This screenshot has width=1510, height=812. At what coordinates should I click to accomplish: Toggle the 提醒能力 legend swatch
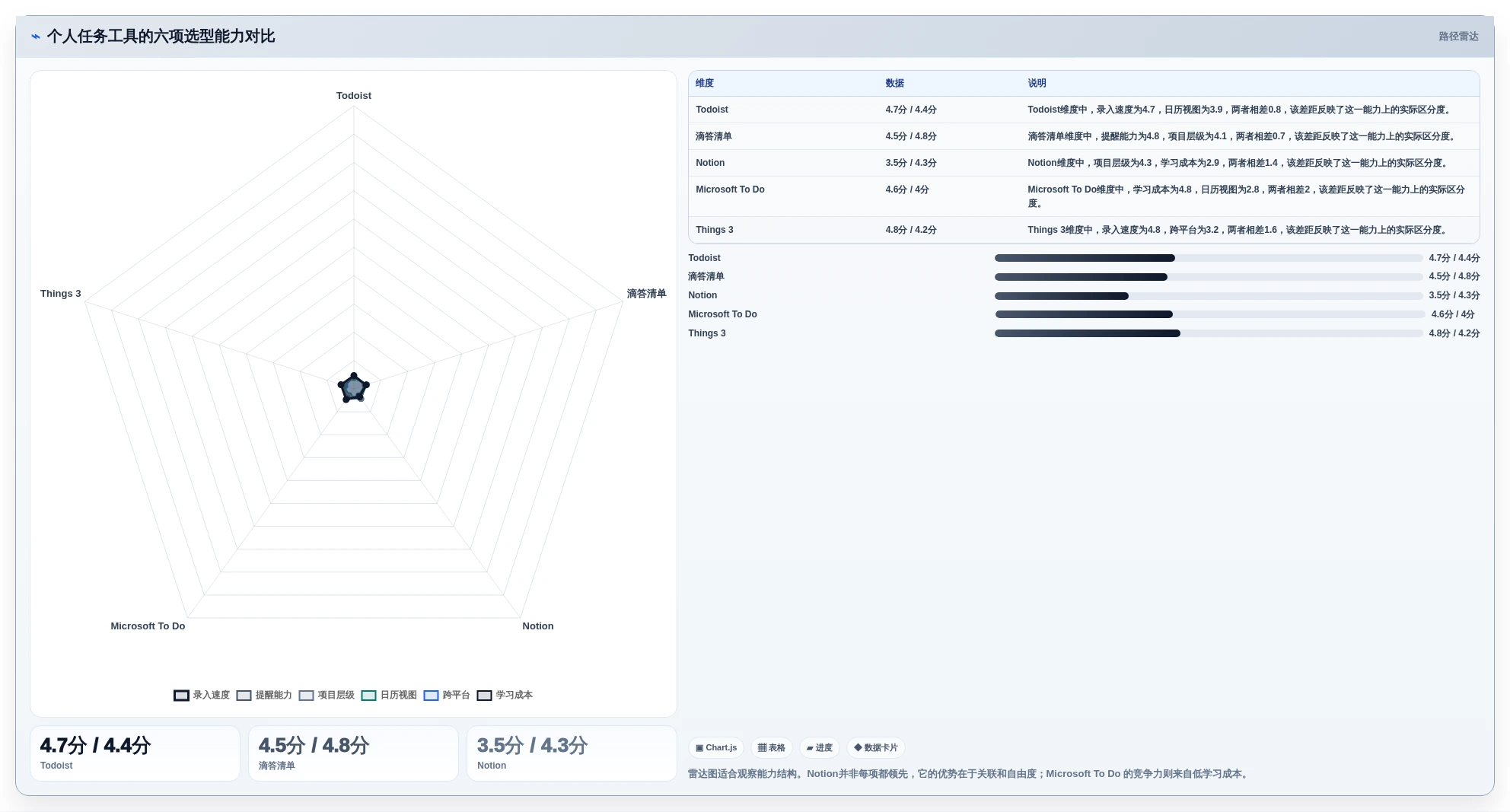pyautogui.click(x=244, y=696)
